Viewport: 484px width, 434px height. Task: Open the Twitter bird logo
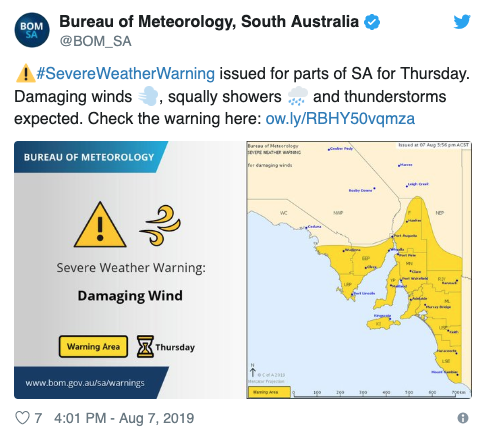tap(462, 22)
